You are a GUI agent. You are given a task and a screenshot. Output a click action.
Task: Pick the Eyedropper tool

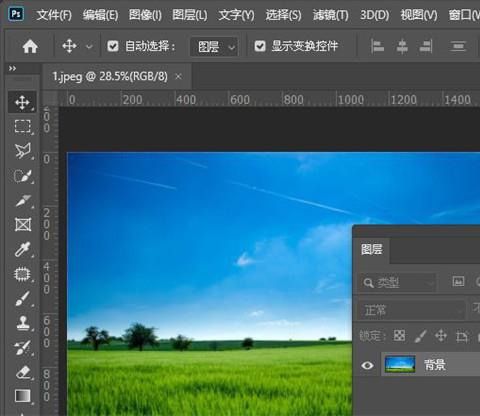click(22, 249)
